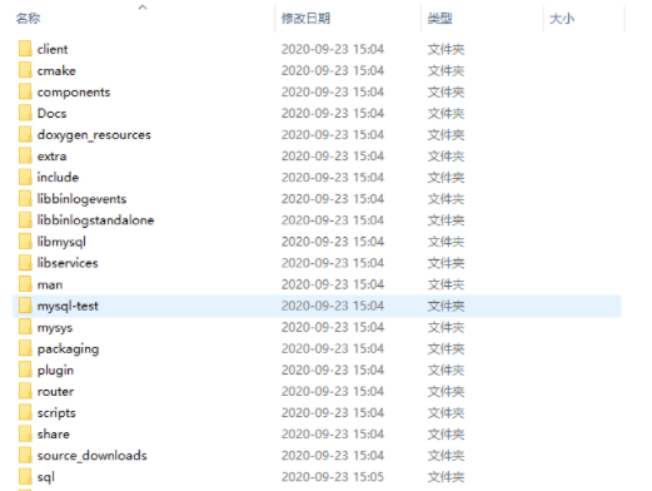Click 文件夹 type in the mysql-test row
652x491 pixels.
[x=446, y=306]
